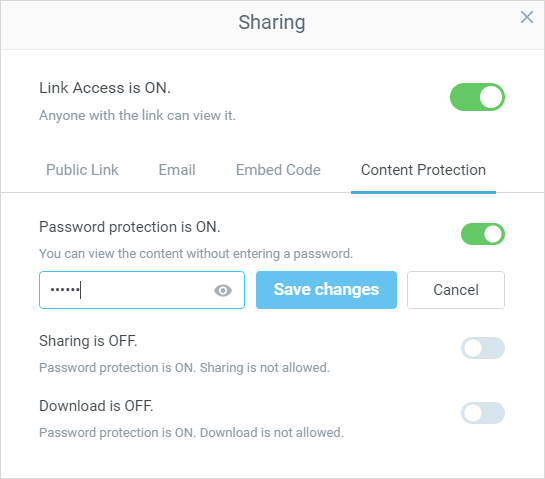Viewport: 545px width, 479px height.
Task: Click 'Anyone with the link can view it' text
Action: pos(137,115)
